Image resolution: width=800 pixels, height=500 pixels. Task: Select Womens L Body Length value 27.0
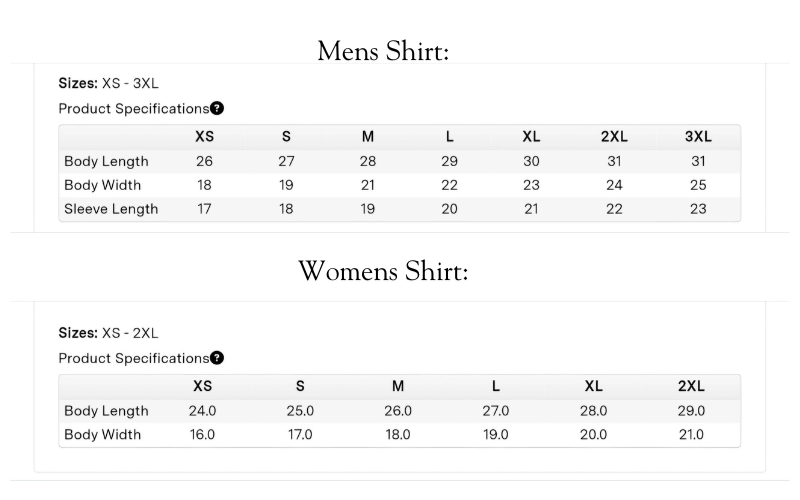pyautogui.click(x=496, y=410)
